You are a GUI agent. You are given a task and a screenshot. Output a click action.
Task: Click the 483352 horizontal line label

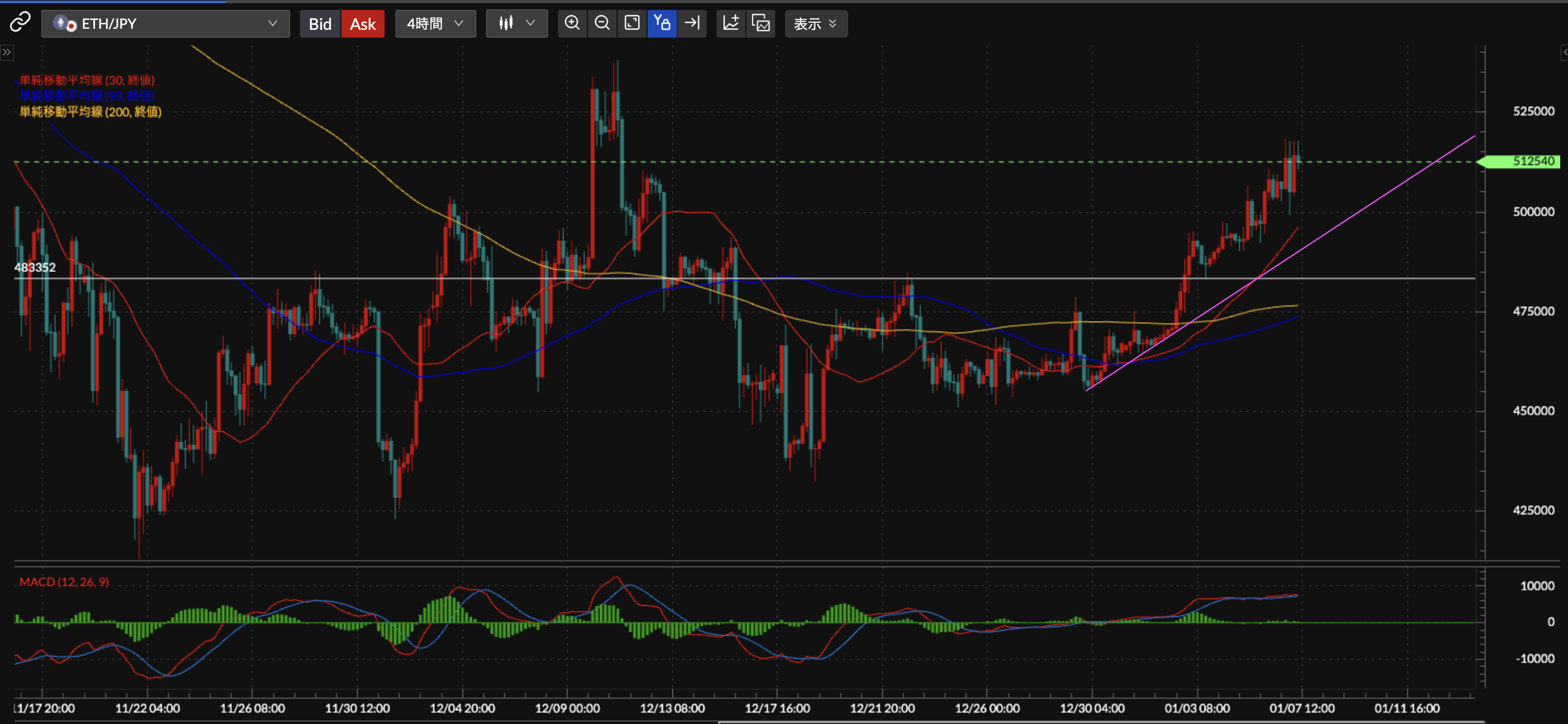tap(35, 267)
